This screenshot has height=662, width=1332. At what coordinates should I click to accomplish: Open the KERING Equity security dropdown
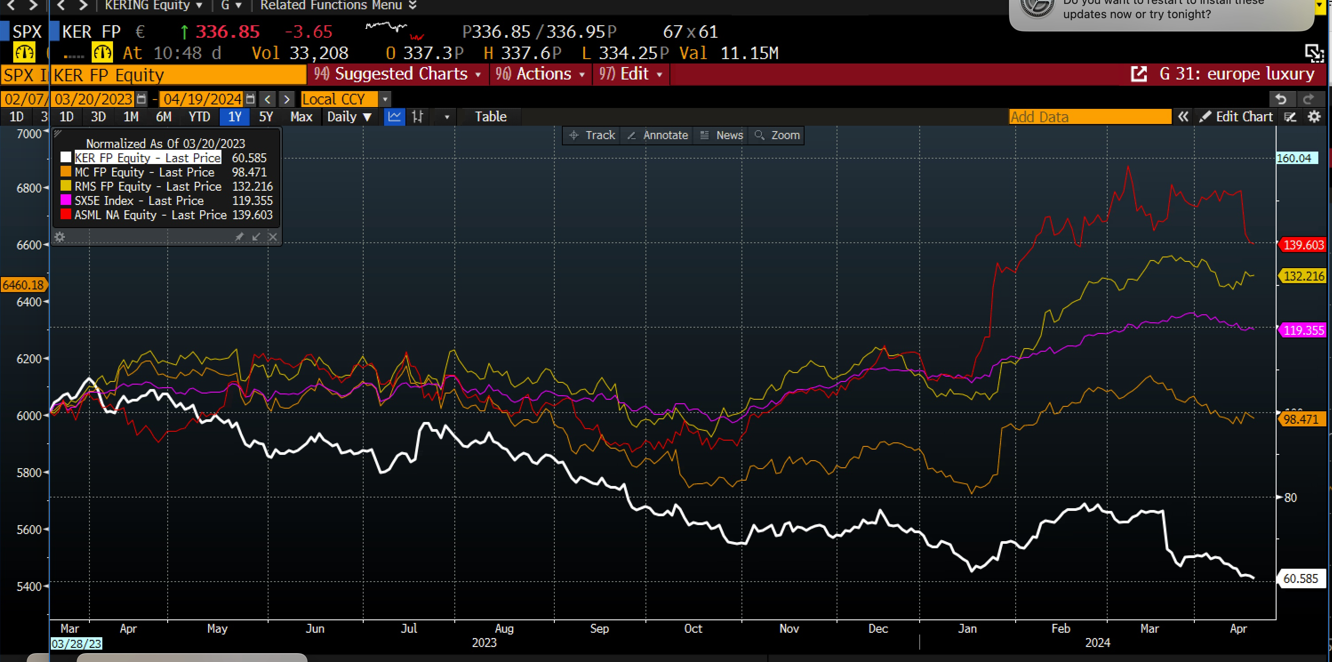coord(153,6)
